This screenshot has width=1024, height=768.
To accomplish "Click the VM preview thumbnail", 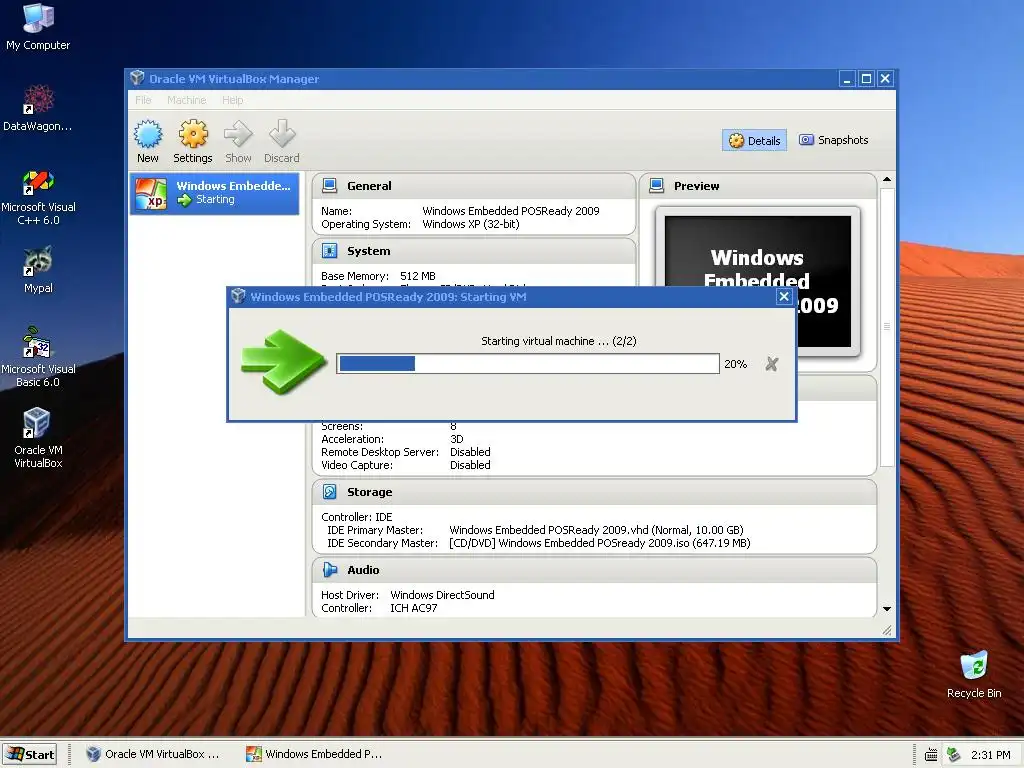I will coord(758,281).
